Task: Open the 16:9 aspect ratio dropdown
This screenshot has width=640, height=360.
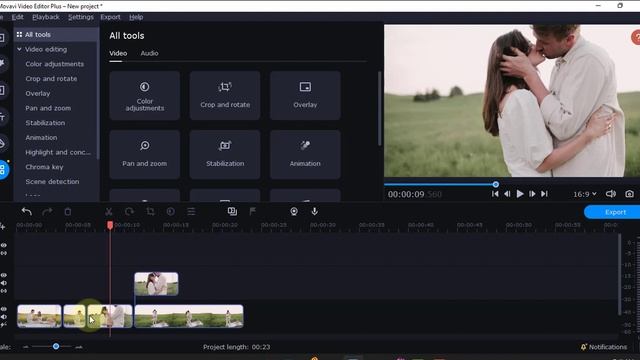Action: 584,194
